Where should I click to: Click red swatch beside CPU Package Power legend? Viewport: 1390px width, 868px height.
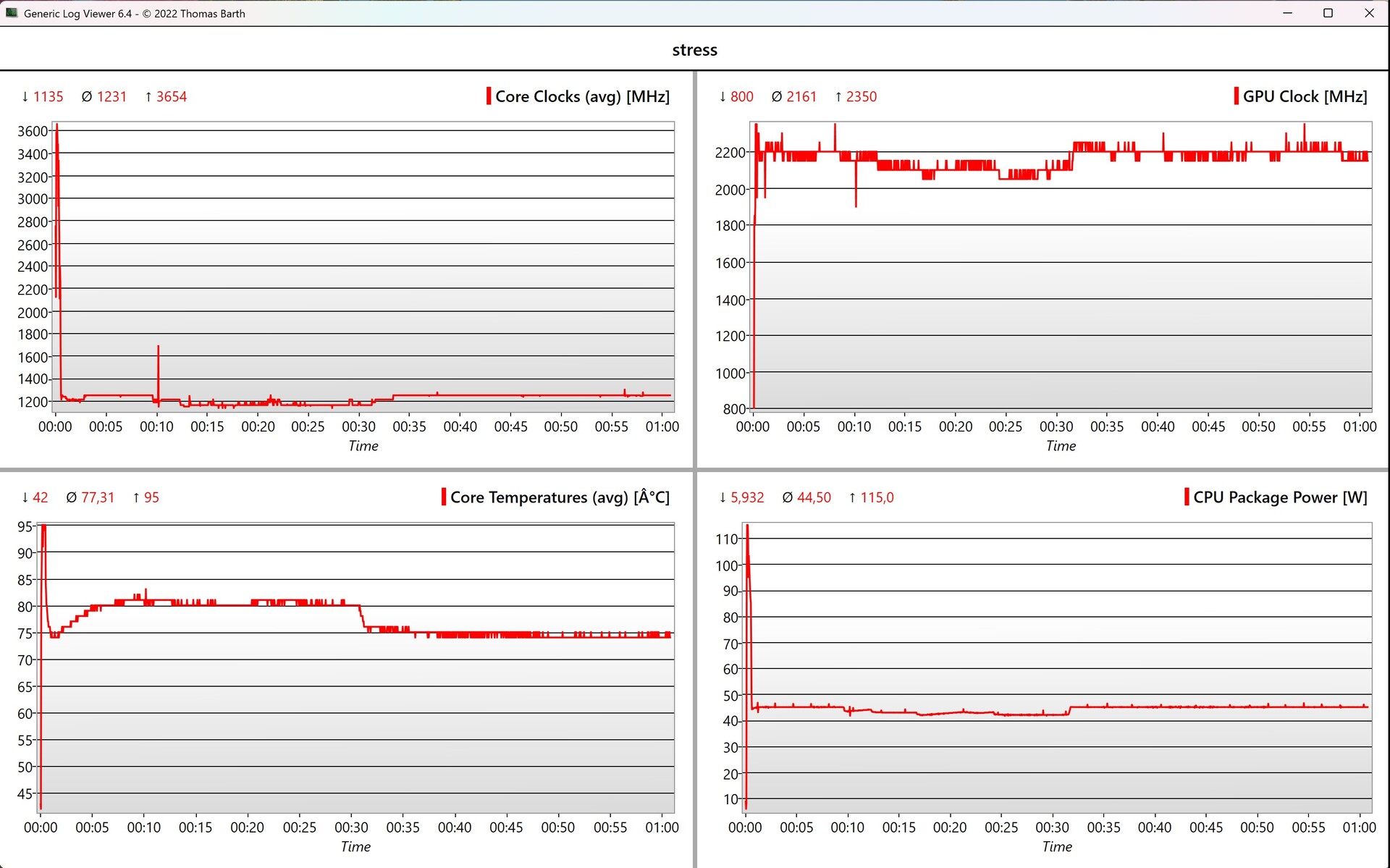1187,497
